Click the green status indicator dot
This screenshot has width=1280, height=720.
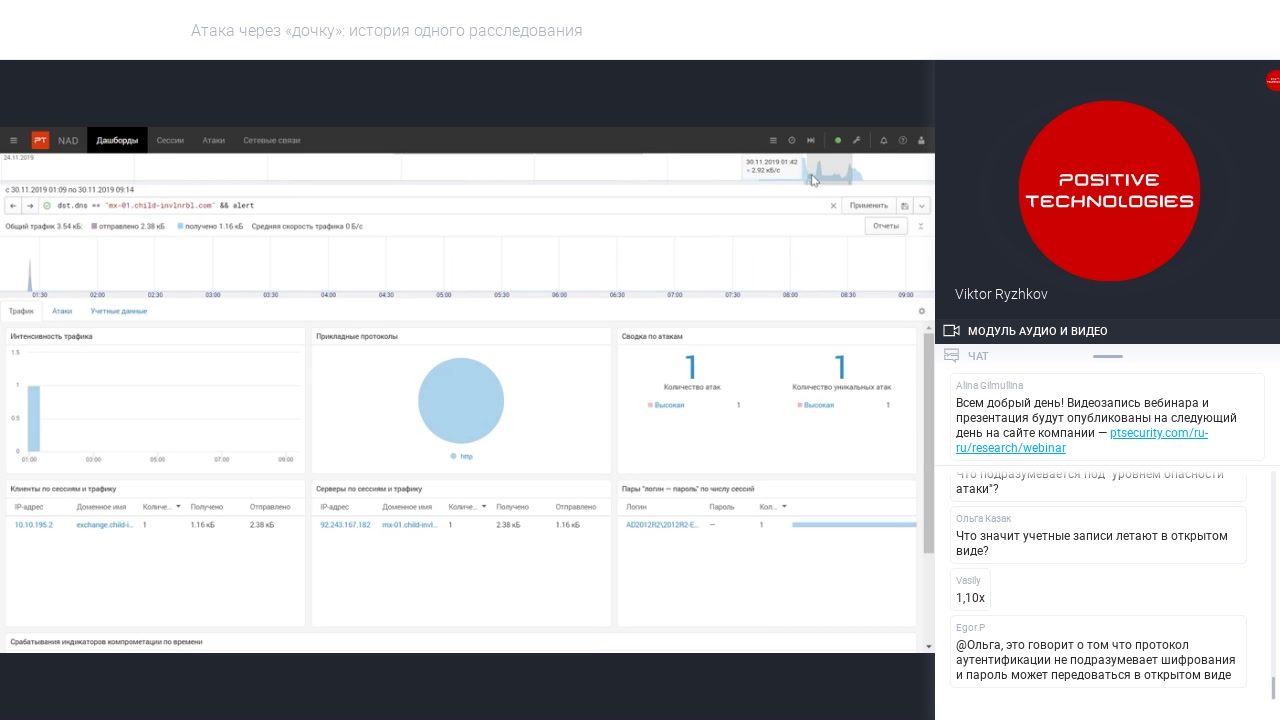point(838,140)
